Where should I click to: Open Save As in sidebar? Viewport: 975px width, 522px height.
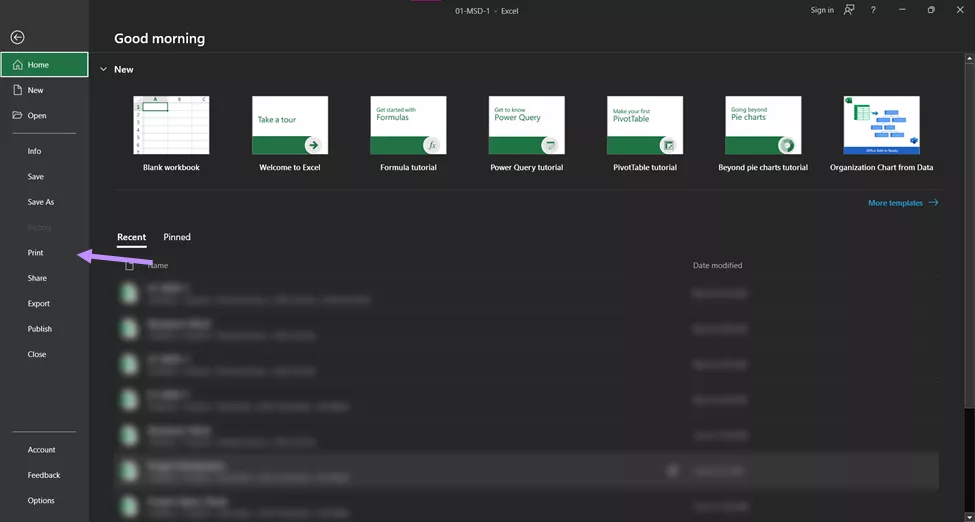point(41,202)
